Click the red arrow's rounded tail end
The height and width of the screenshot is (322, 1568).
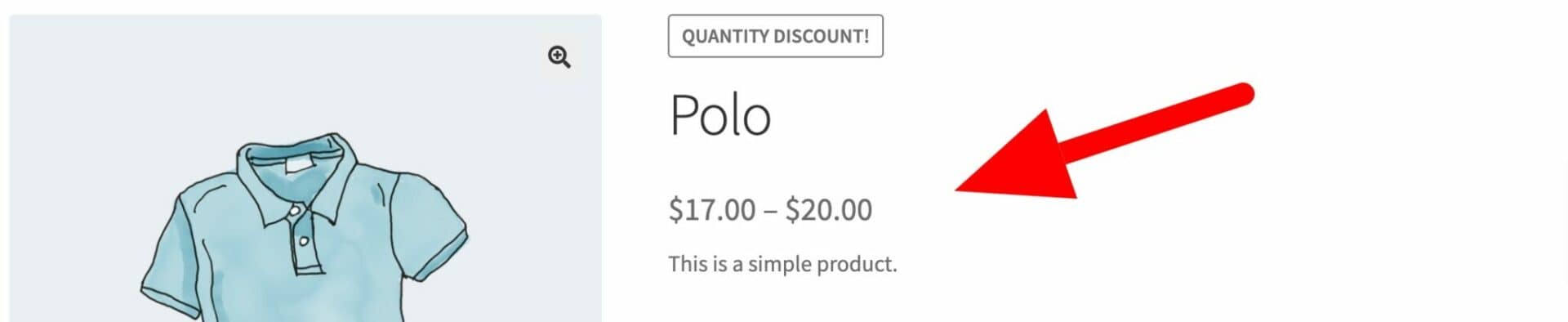click(1240, 95)
